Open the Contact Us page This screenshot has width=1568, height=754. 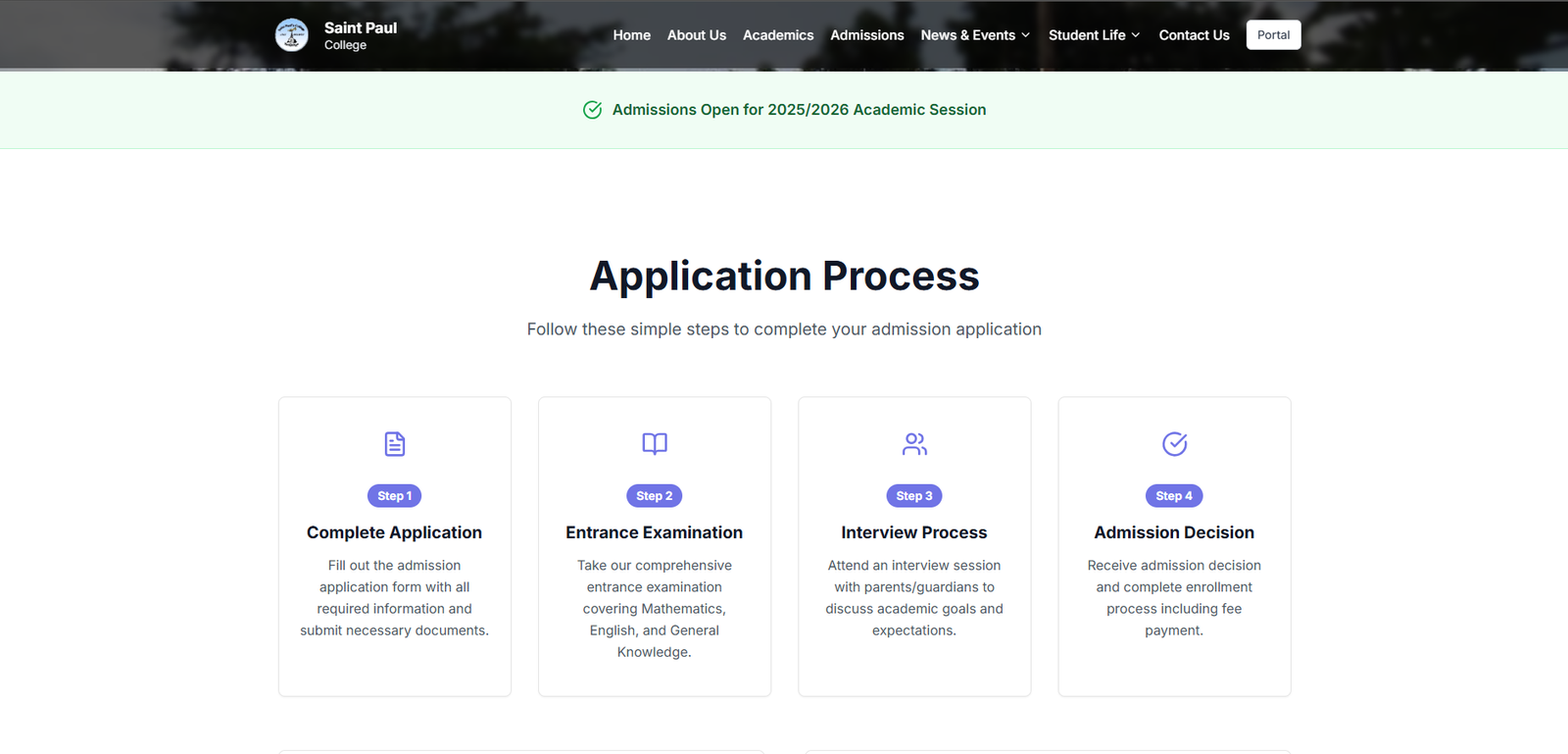(x=1194, y=35)
